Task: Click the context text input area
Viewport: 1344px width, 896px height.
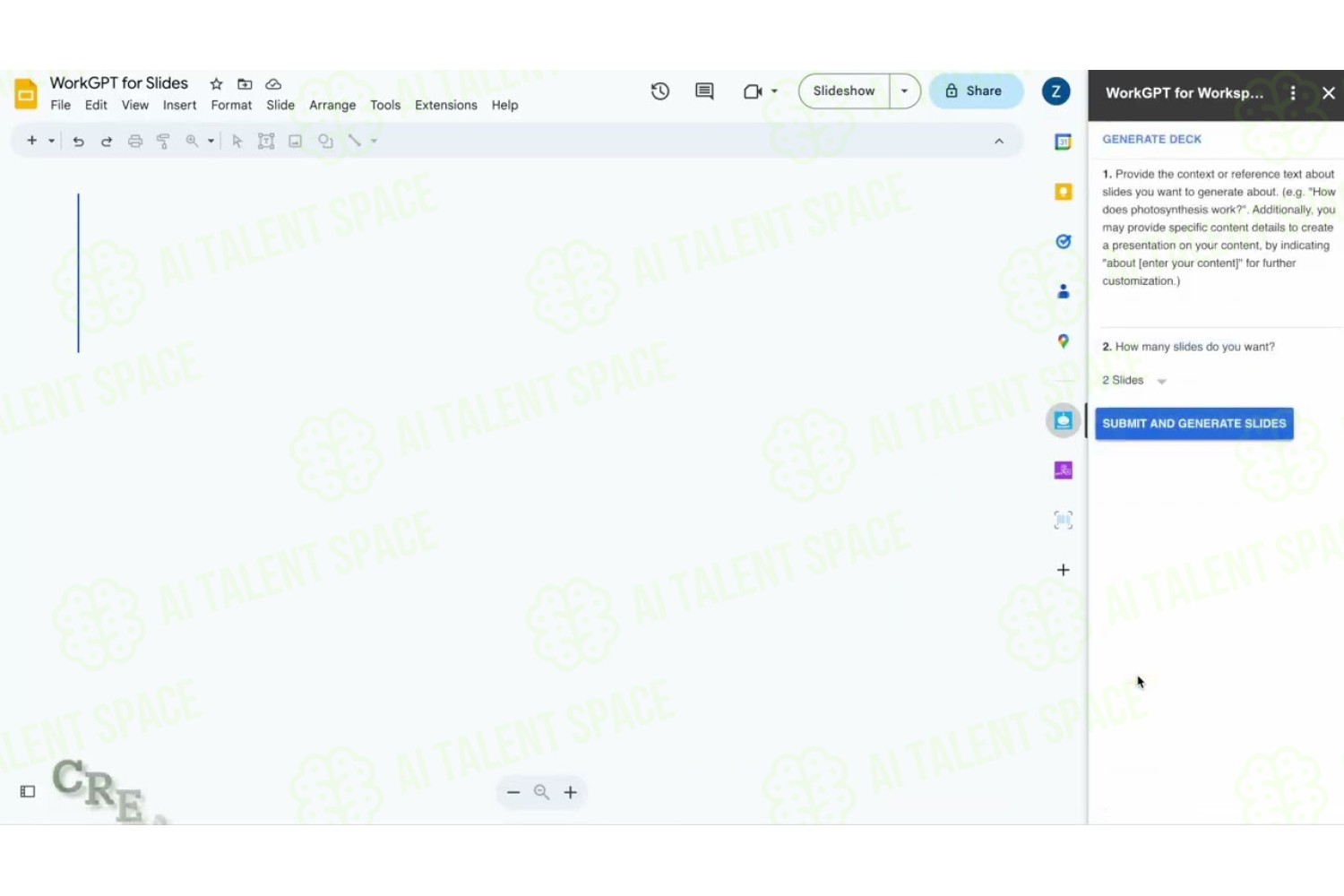Action: pos(1220,308)
